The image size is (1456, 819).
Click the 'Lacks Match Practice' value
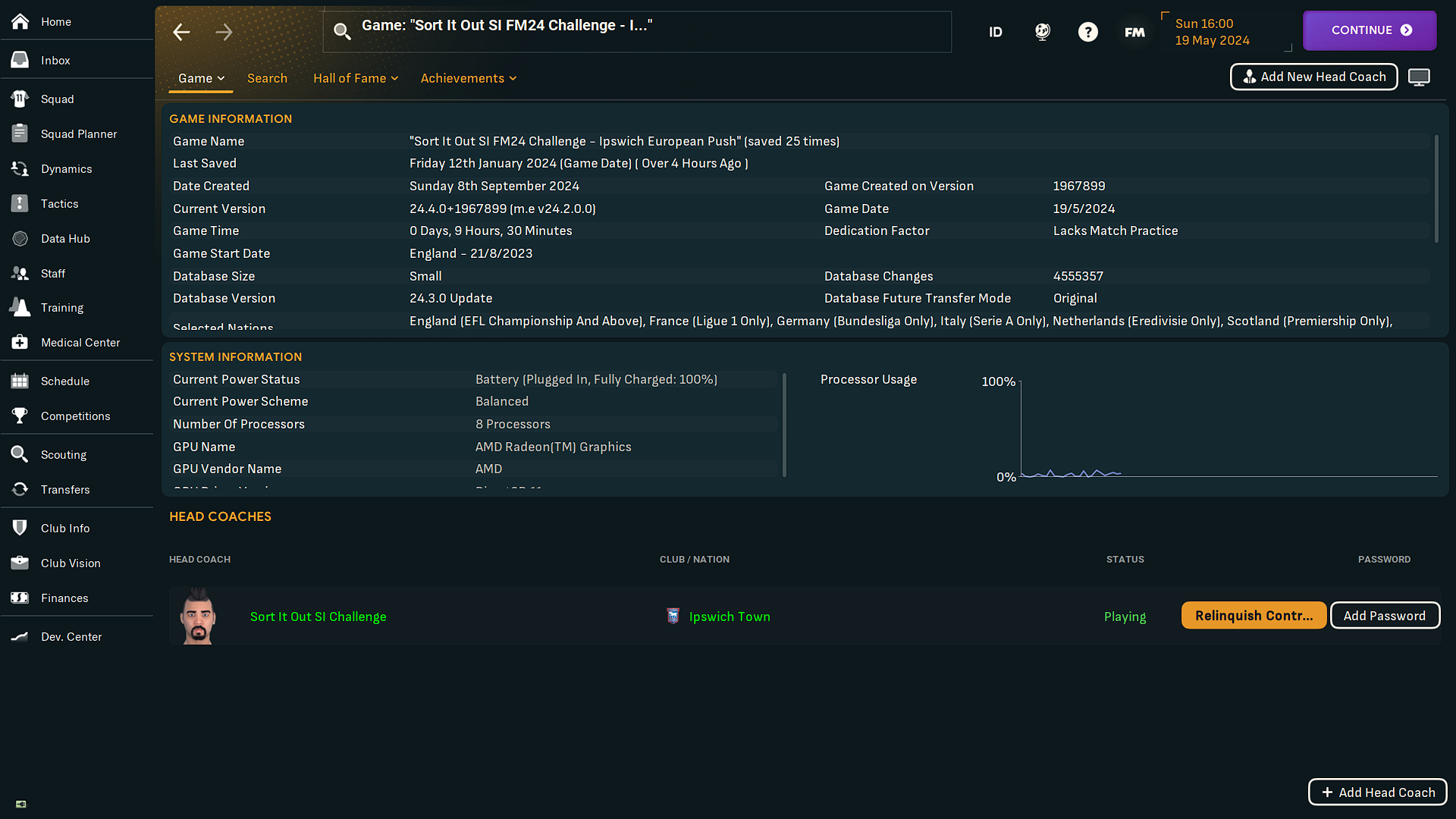[1116, 231]
